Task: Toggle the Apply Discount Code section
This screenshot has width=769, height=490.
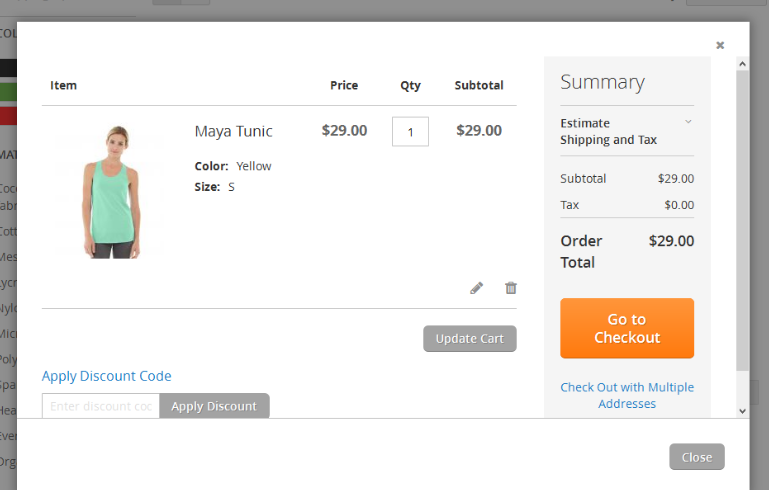Action: pos(106,376)
